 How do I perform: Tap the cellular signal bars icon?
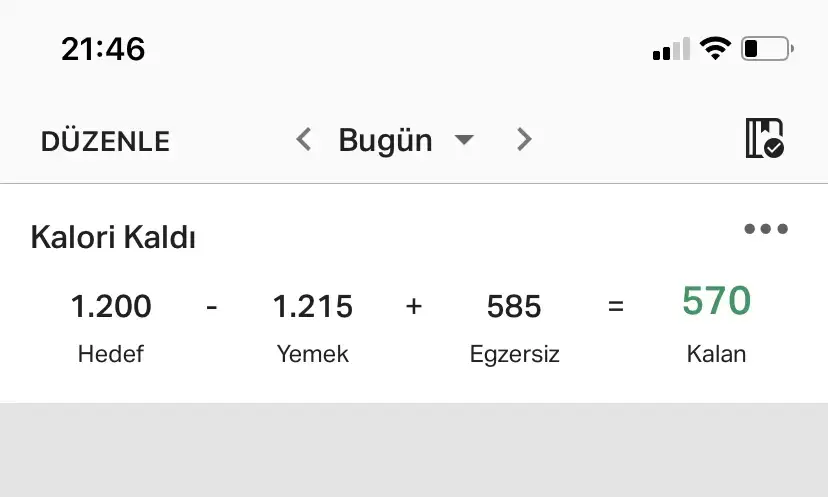tap(670, 48)
